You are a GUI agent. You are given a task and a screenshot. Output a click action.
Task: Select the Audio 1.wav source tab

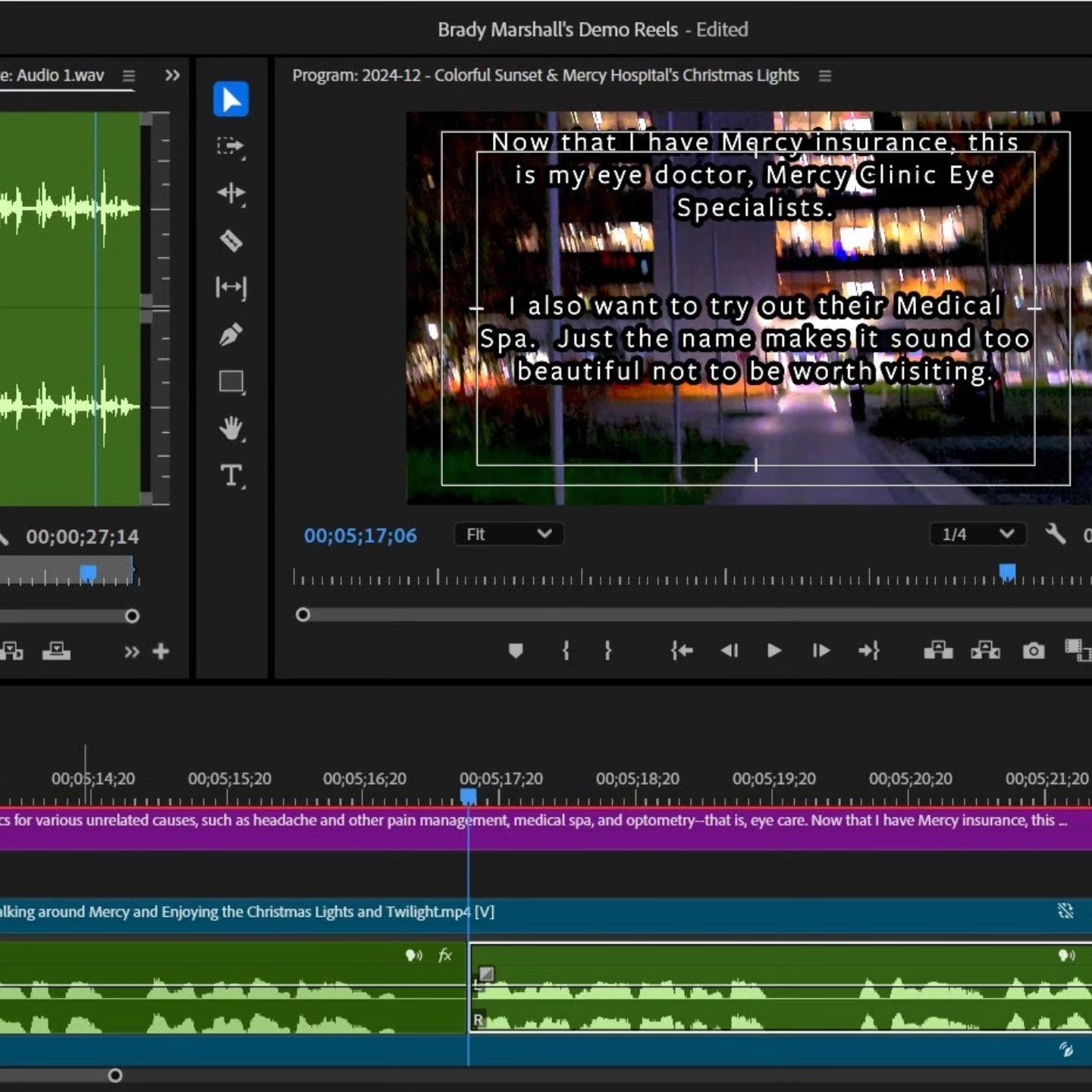(53, 76)
